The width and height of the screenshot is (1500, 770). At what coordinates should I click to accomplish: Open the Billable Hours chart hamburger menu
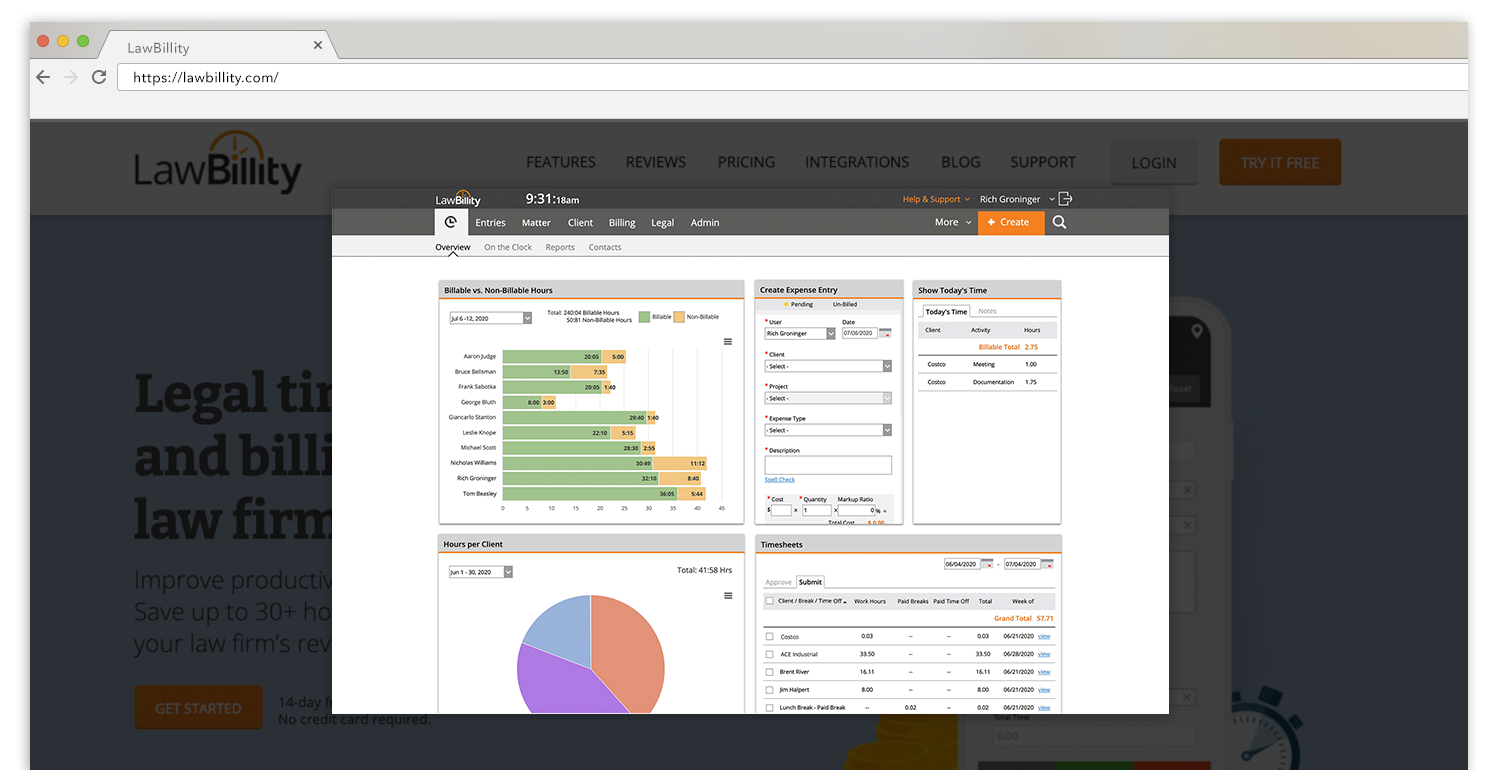point(728,342)
